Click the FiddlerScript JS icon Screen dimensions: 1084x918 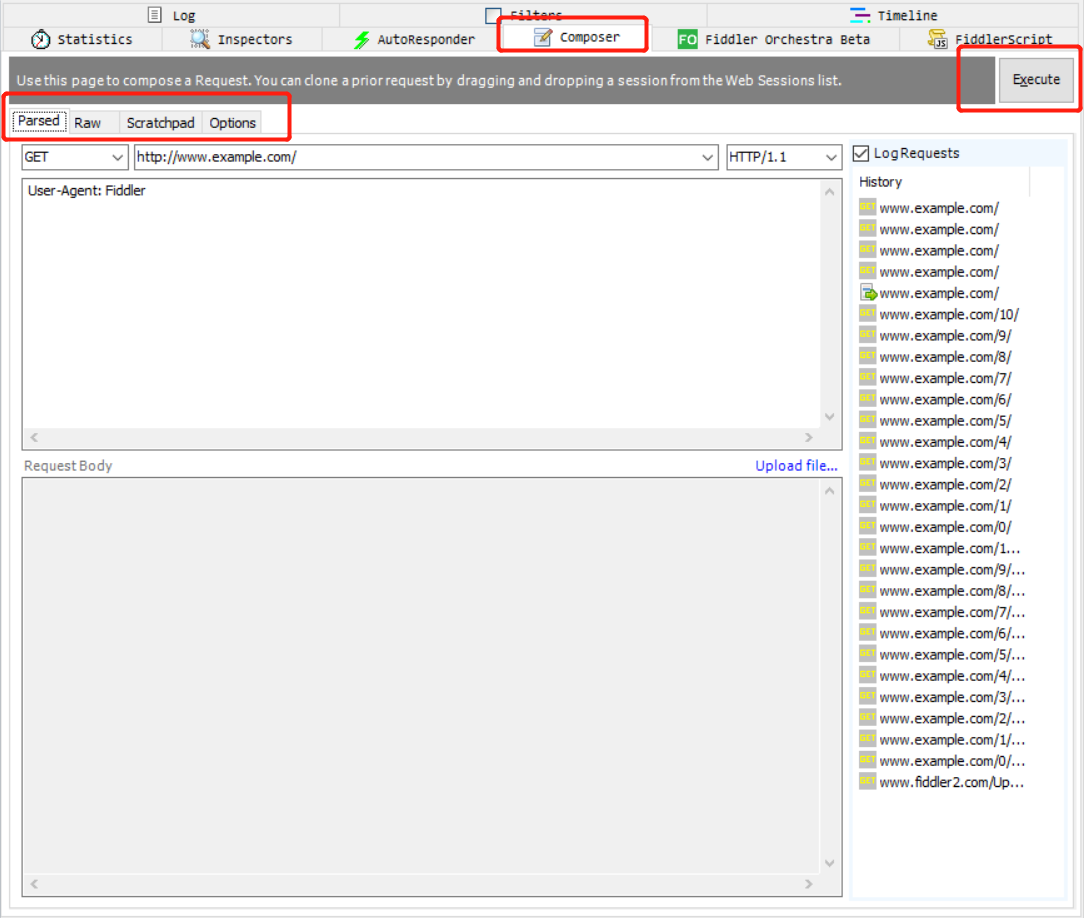[938, 39]
